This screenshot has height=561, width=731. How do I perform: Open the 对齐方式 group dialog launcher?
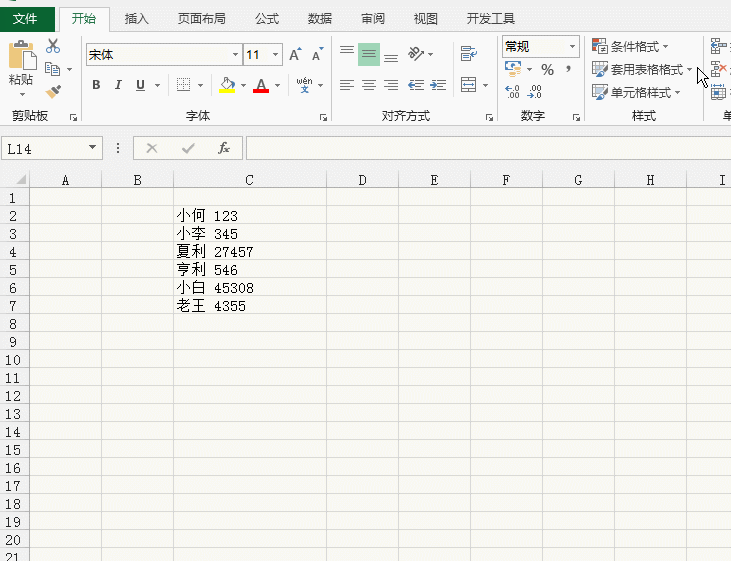489,118
